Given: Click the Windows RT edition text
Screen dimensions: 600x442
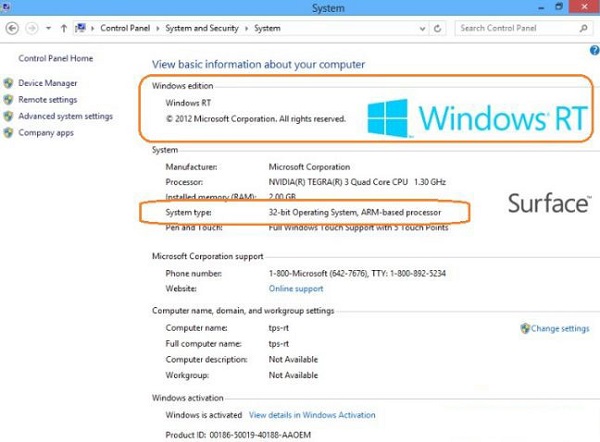Looking at the screenshot, I should click(188, 103).
